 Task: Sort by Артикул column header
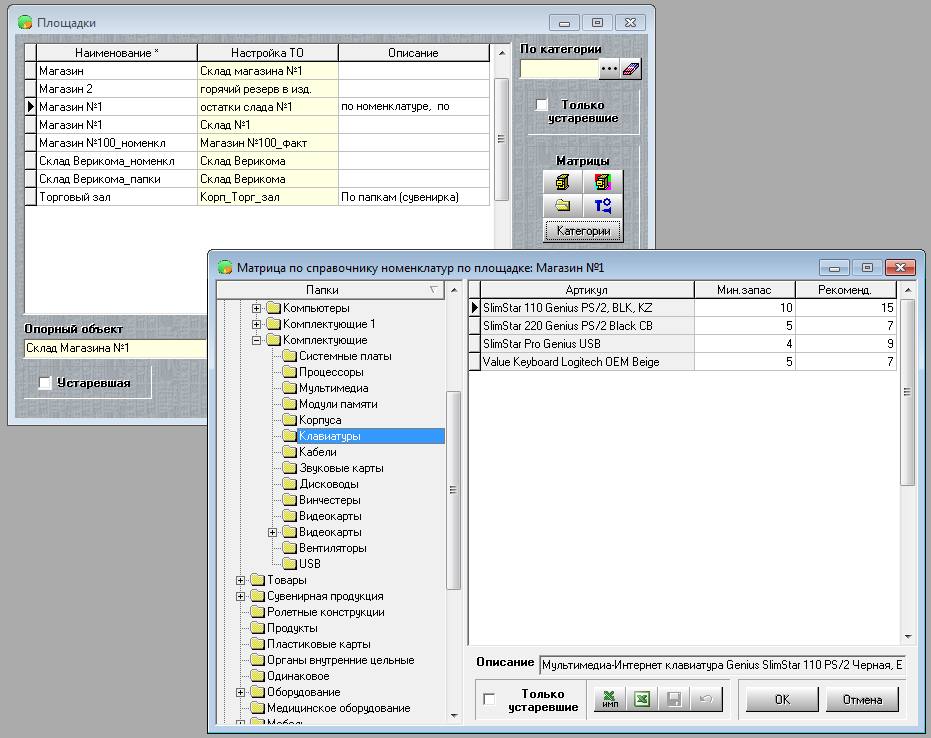coord(587,290)
